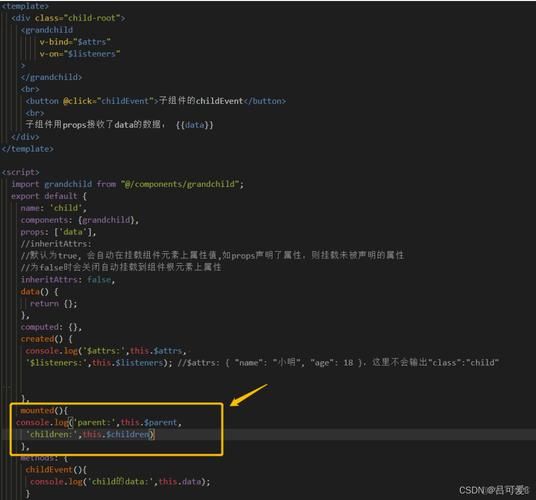Click the div class="child-root" line
Viewport: 536px width, 500px height.
click(x=68, y=18)
